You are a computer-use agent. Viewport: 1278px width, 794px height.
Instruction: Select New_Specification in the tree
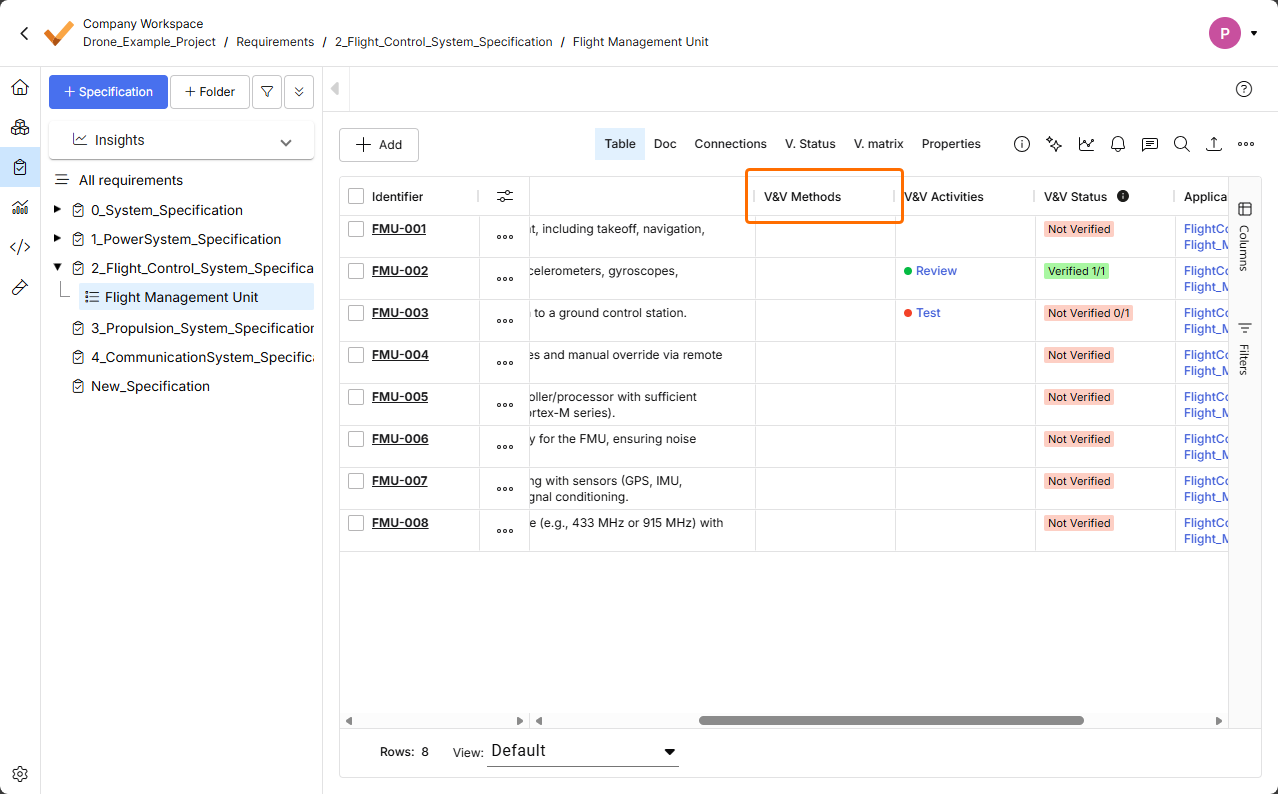pos(150,386)
